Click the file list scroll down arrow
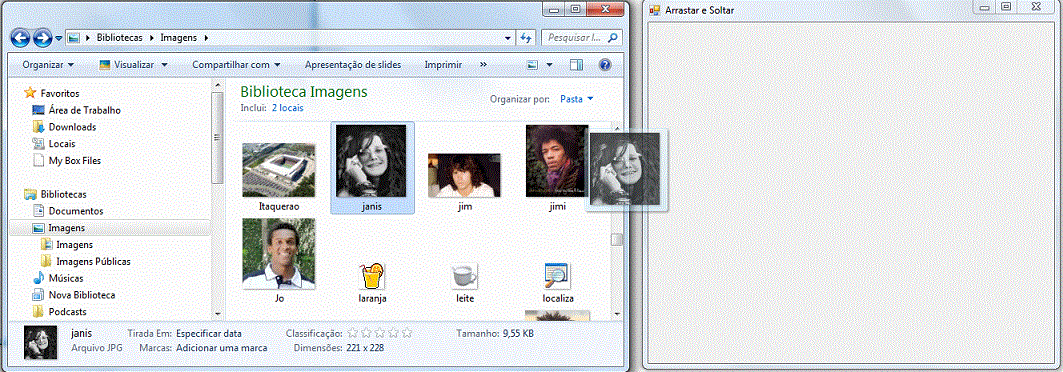The height and width of the screenshot is (372, 1063). (616, 314)
